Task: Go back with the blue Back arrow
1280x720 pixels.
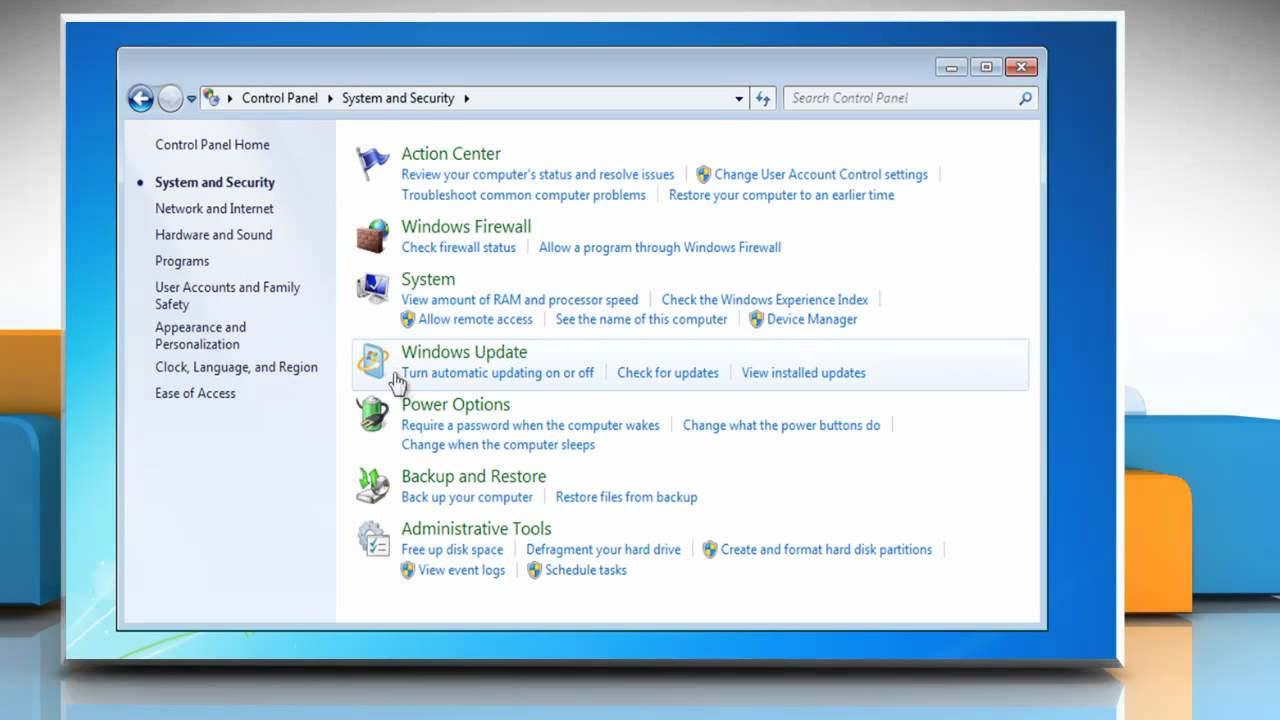Action: pos(141,98)
